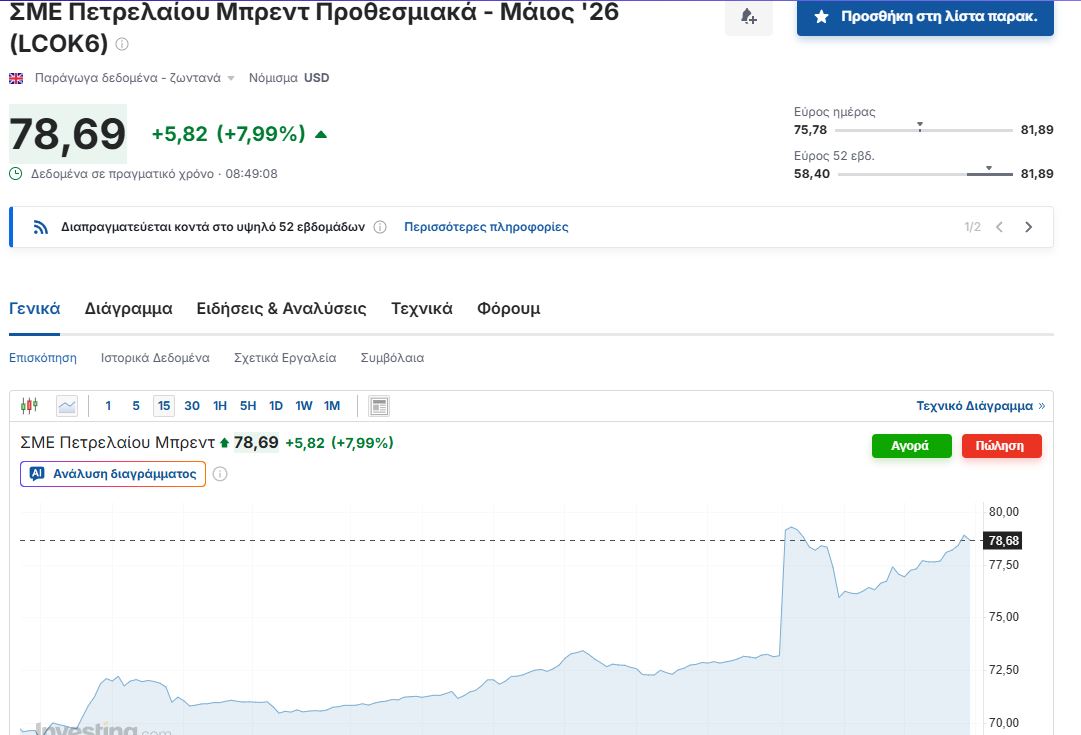Image resolution: width=1081 pixels, height=735 pixels.
Task: Click info icon beside 52-week high message
Action: tap(380, 227)
